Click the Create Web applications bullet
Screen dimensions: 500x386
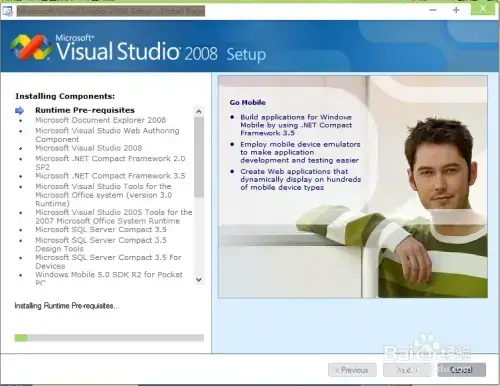pyautogui.click(x=301, y=179)
